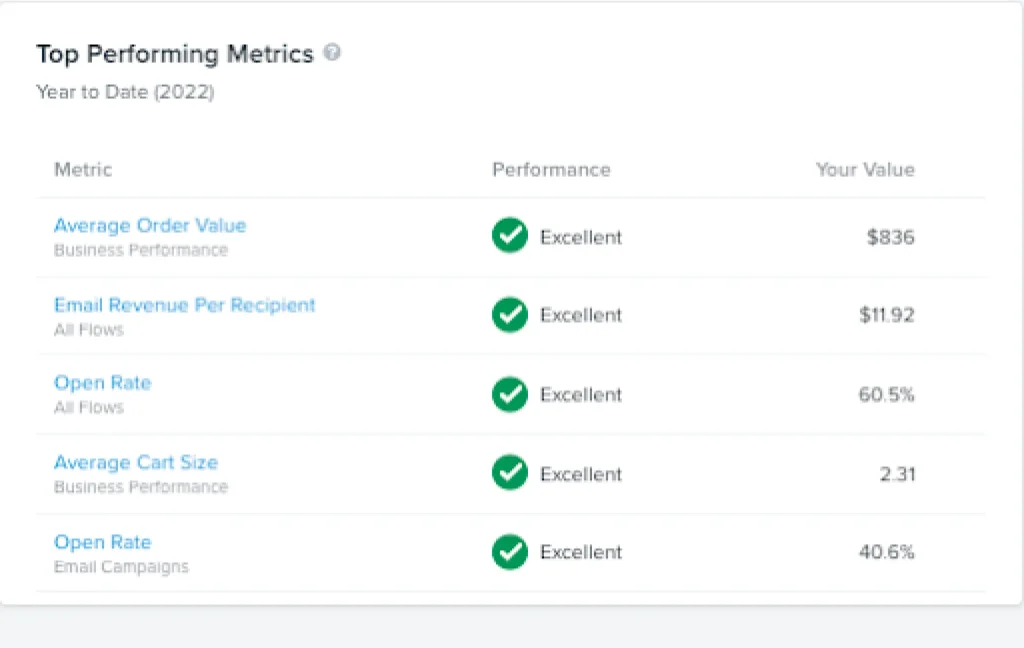
Task: Open the Open Rate link for All Flows
Action: click(x=102, y=383)
